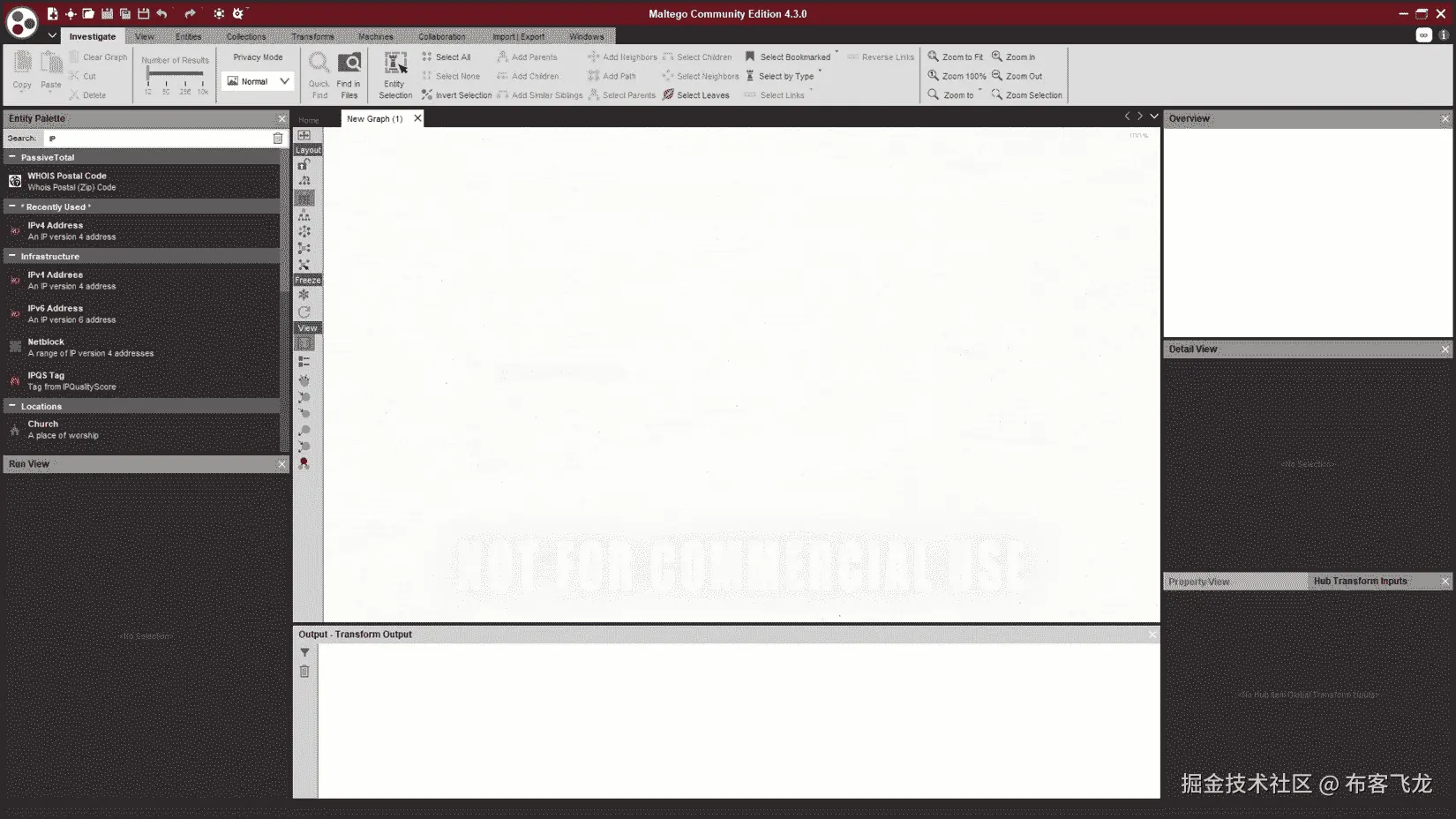1456x819 pixels.
Task: Select the organic layout icon
Action: point(304,248)
